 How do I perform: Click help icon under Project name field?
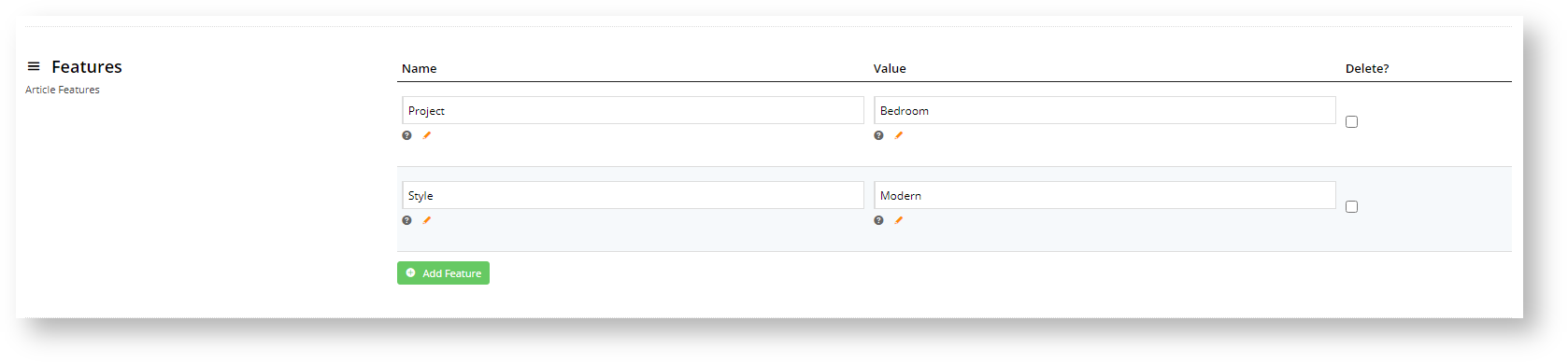406,135
